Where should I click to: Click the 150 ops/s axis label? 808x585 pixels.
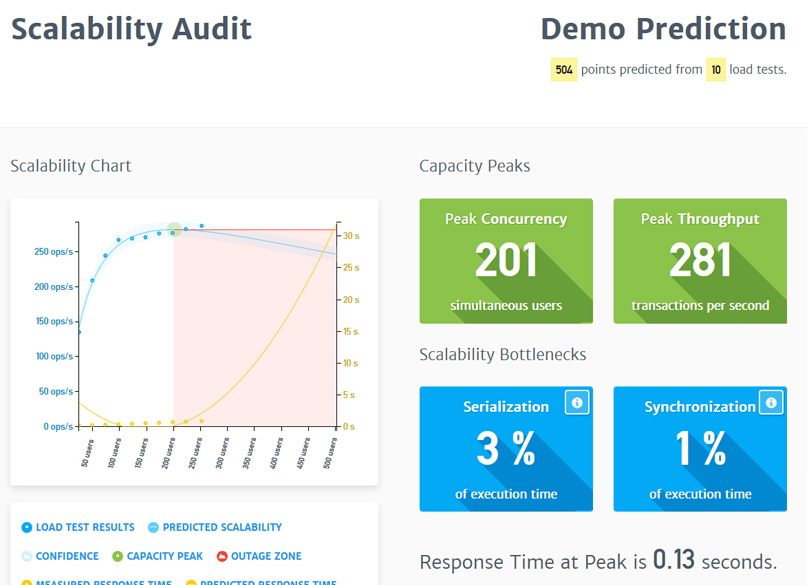pos(54,321)
